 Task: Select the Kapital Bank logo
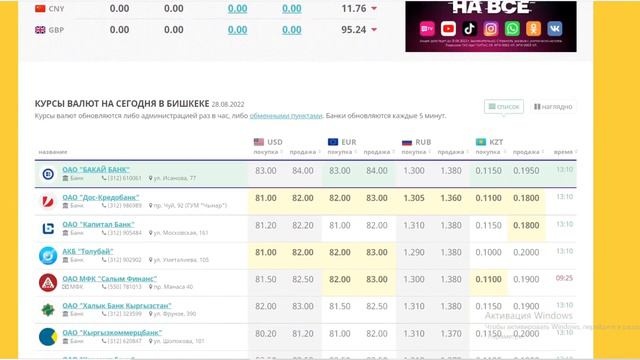pyautogui.click(x=48, y=228)
